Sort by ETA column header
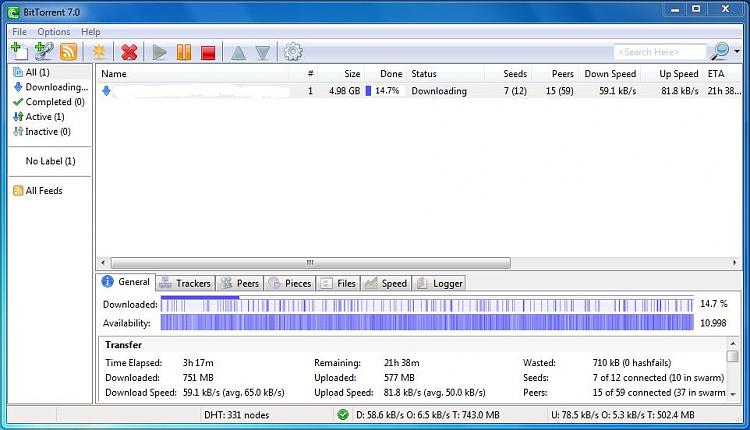Image resolution: width=750 pixels, height=430 pixels. (x=723, y=74)
